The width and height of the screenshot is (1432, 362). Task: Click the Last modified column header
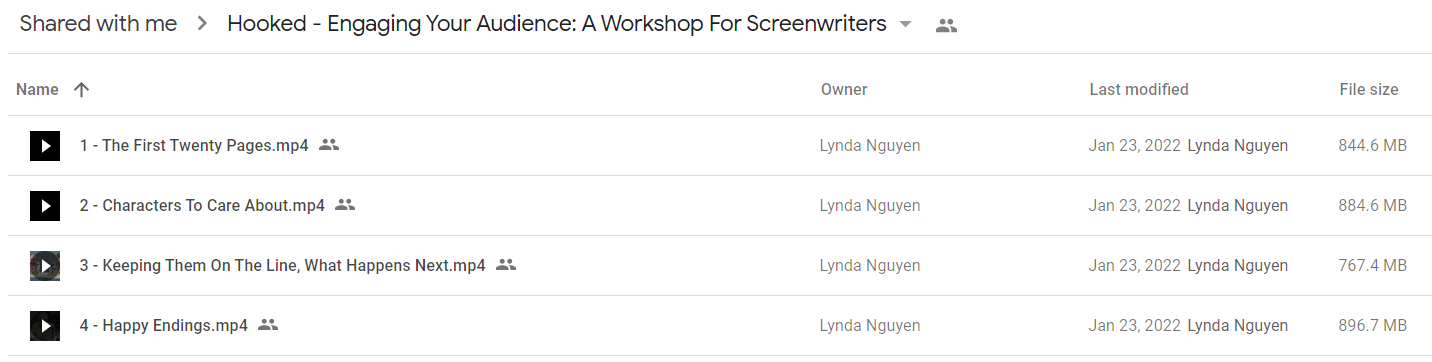click(1139, 89)
